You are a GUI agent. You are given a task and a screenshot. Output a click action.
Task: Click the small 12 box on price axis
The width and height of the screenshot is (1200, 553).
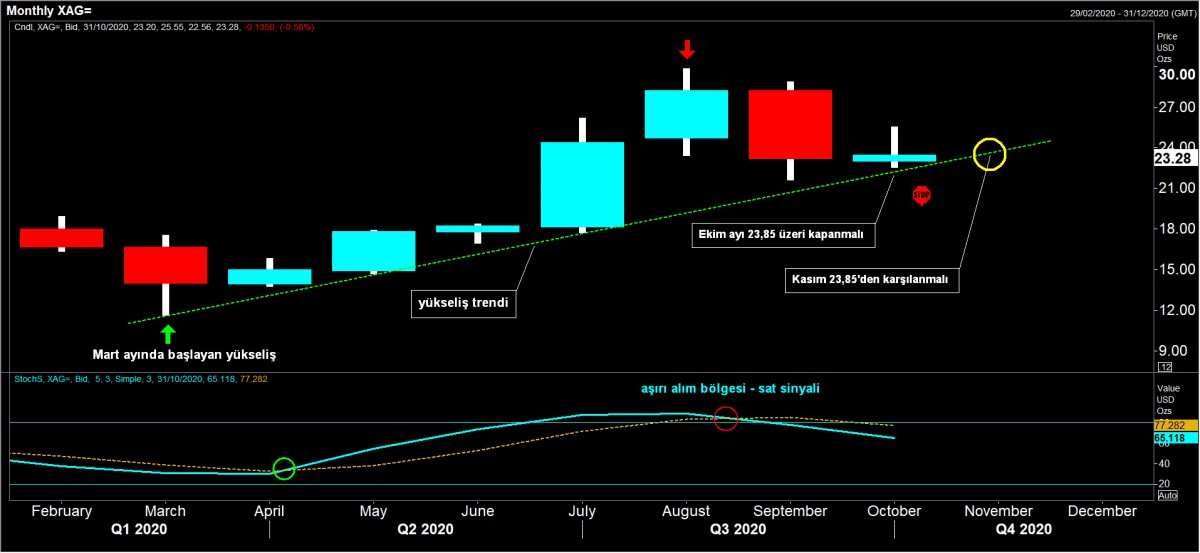point(1165,367)
